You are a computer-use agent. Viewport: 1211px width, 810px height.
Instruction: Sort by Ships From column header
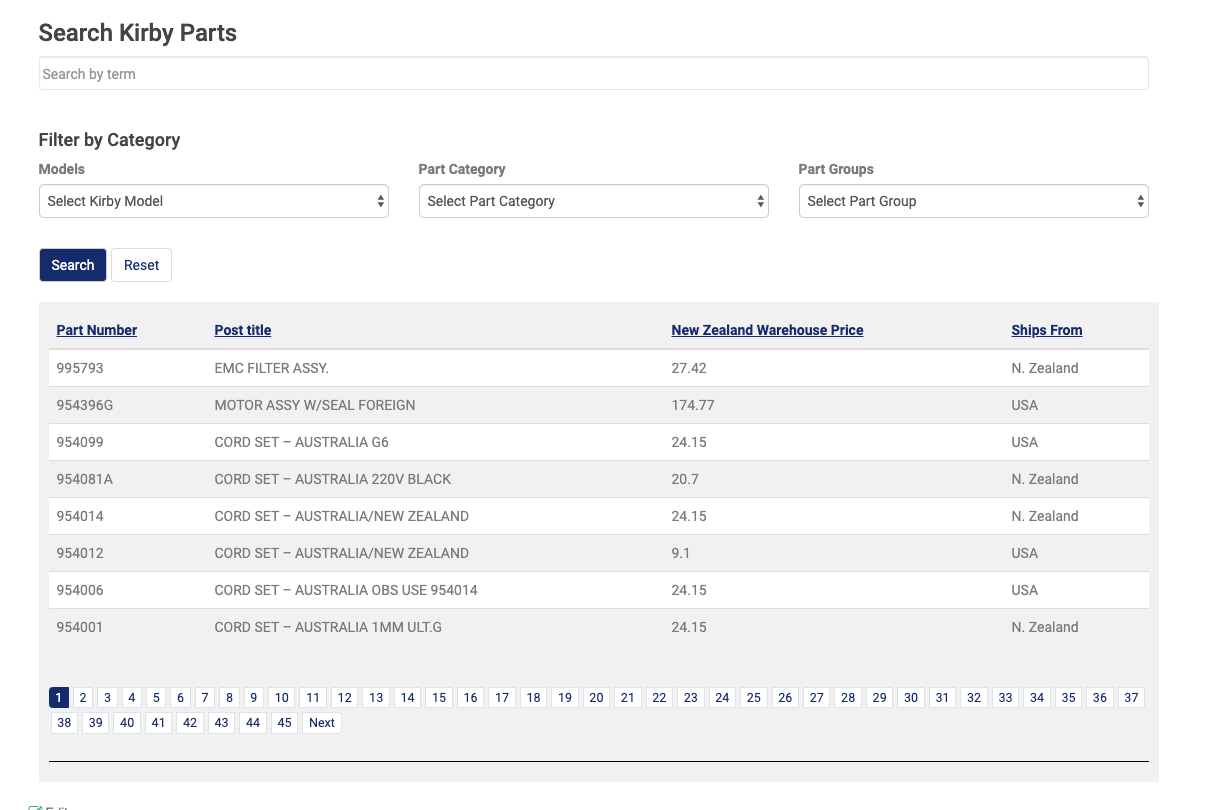pos(1047,330)
